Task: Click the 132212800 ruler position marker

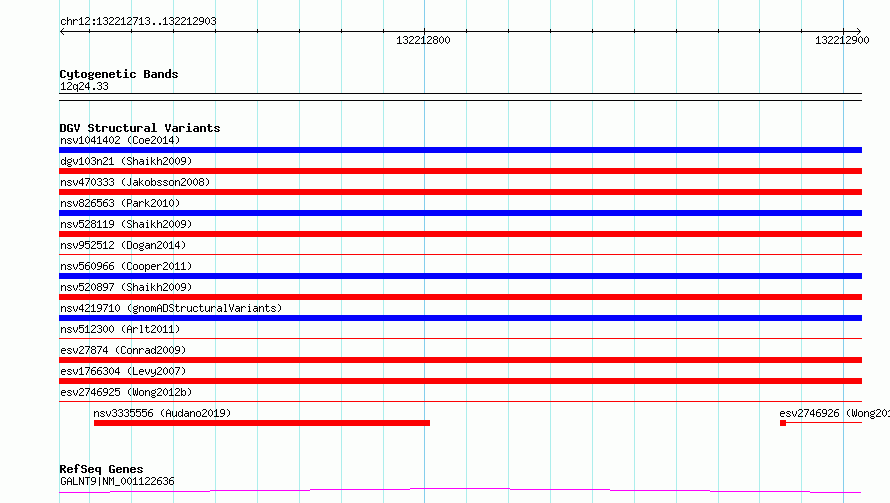Action: point(423,40)
